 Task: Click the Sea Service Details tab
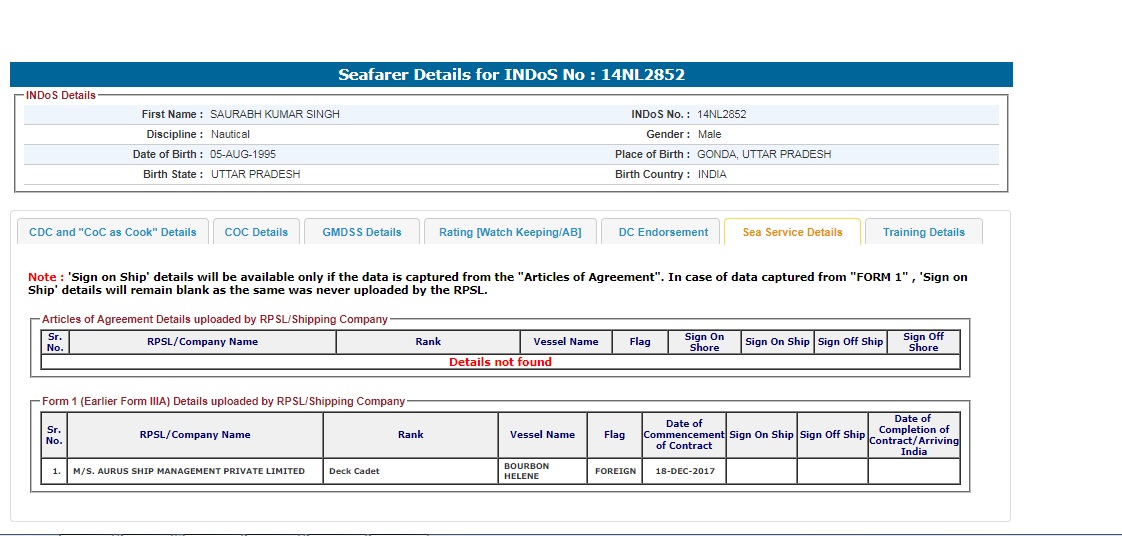pos(792,232)
